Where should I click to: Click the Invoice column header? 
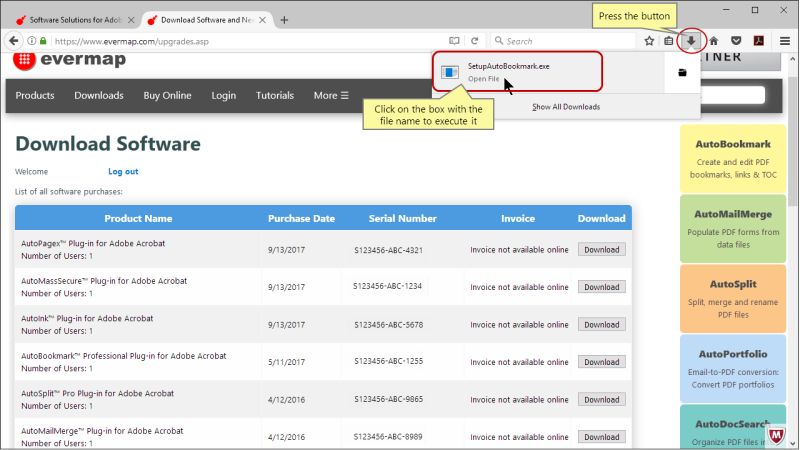(x=518, y=218)
